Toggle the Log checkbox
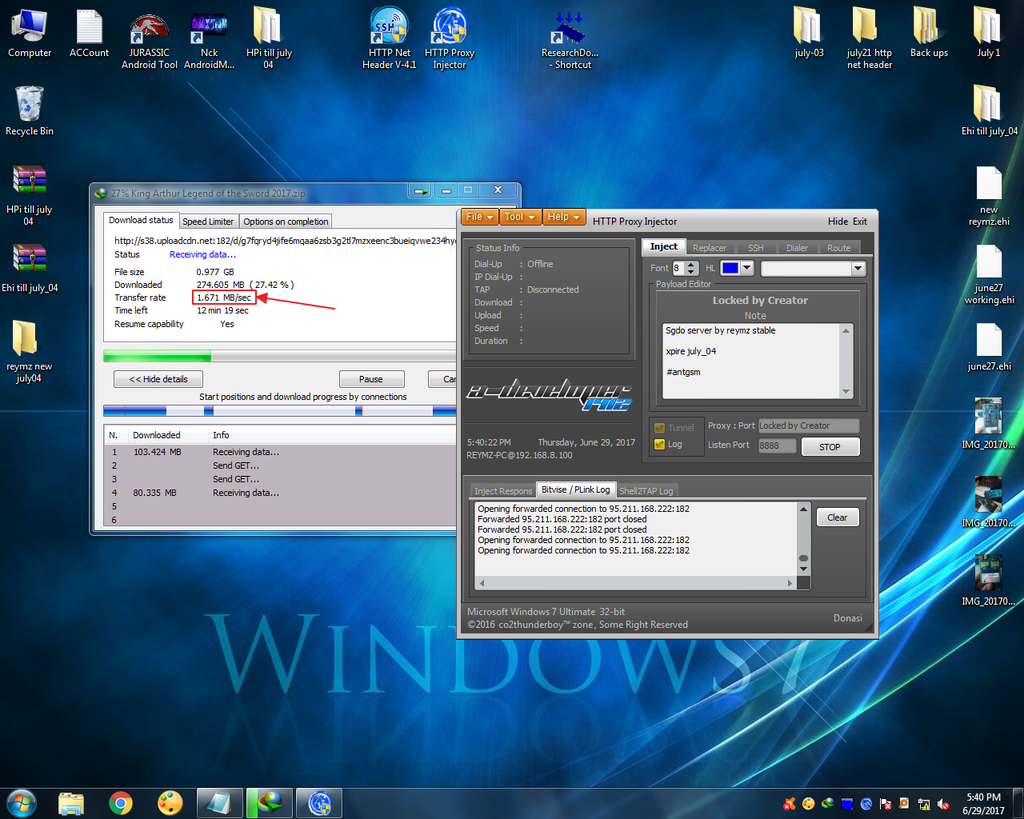The width and height of the screenshot is (1024, 819). pyautogui.click(x=660, y=444)
